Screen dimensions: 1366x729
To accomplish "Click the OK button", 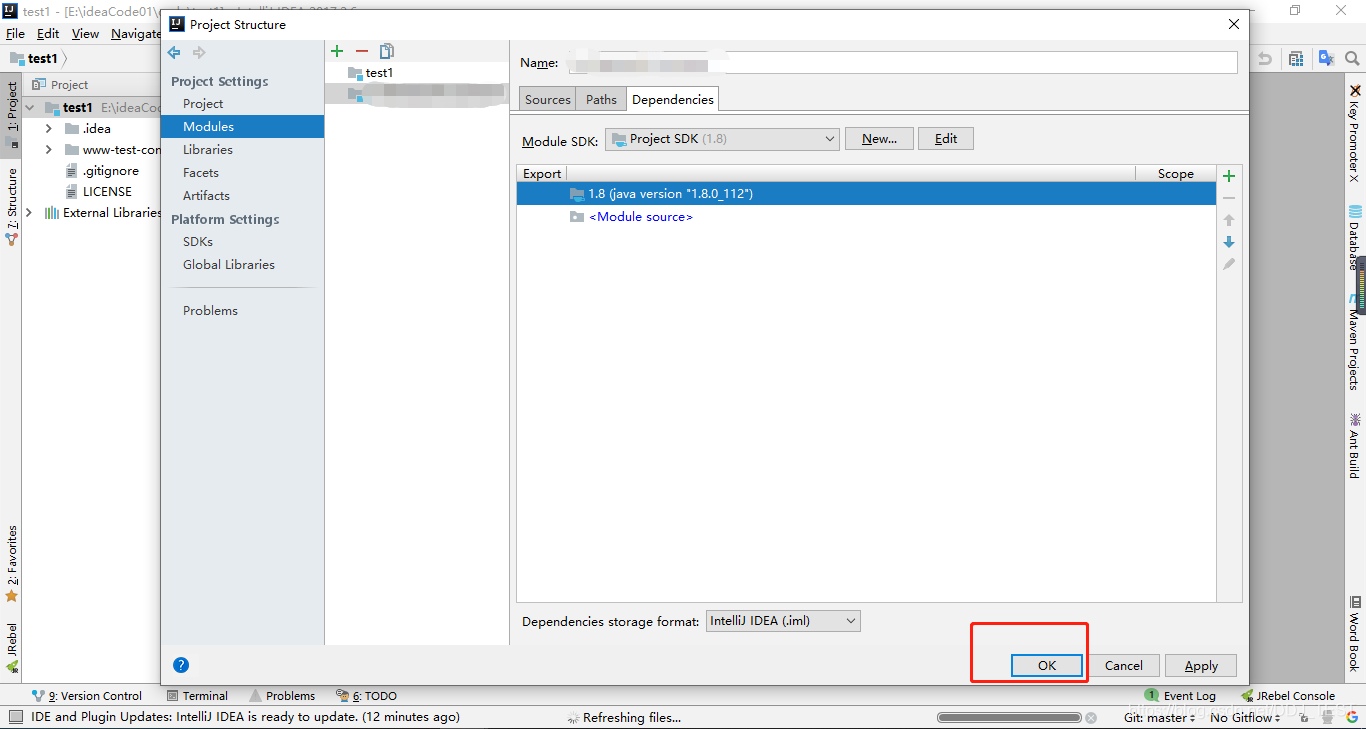I will [x=1047, y=666].
